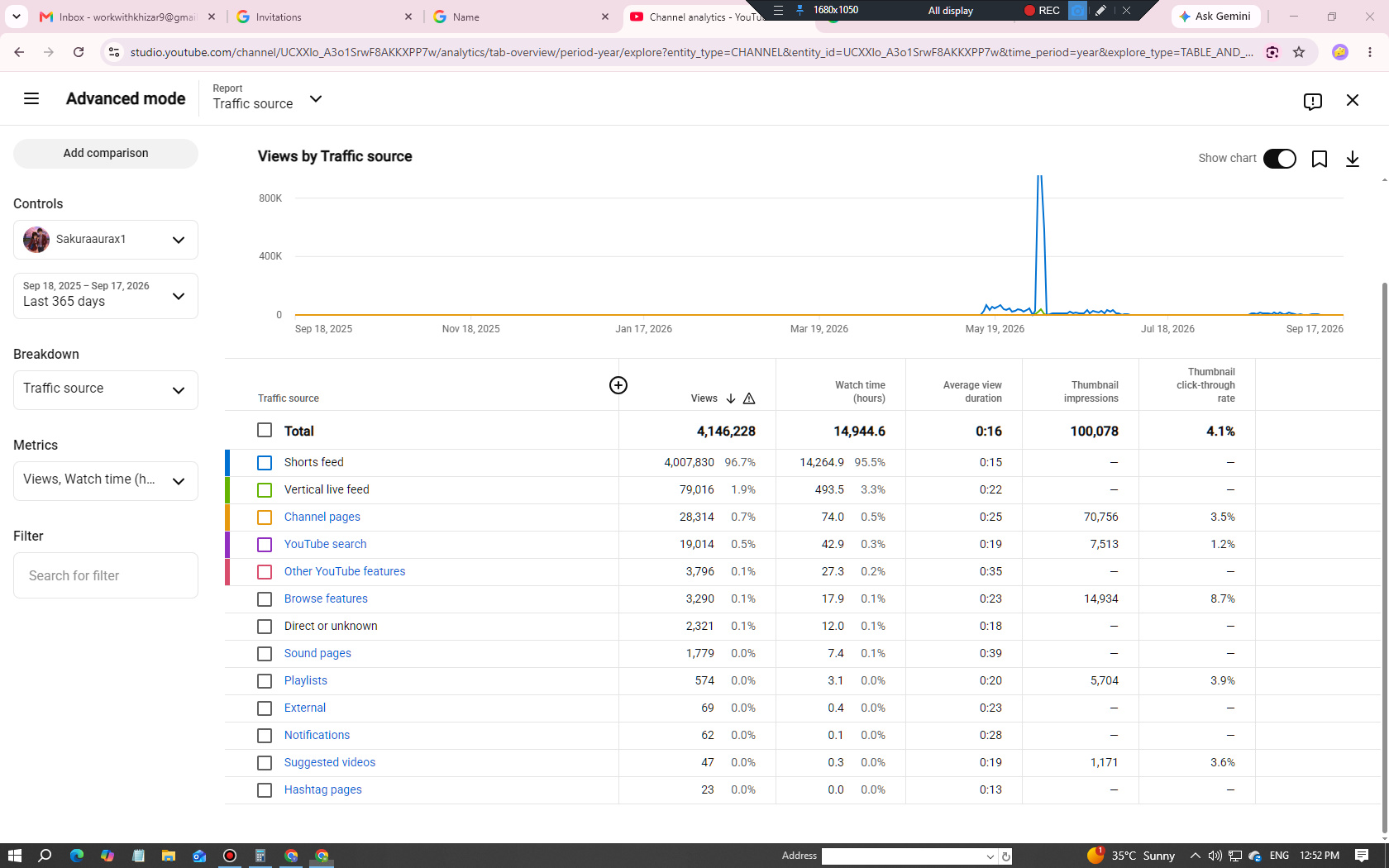Expand the Metrics dropdown
Screen dimensions: 1389x868
pos(106,481)
